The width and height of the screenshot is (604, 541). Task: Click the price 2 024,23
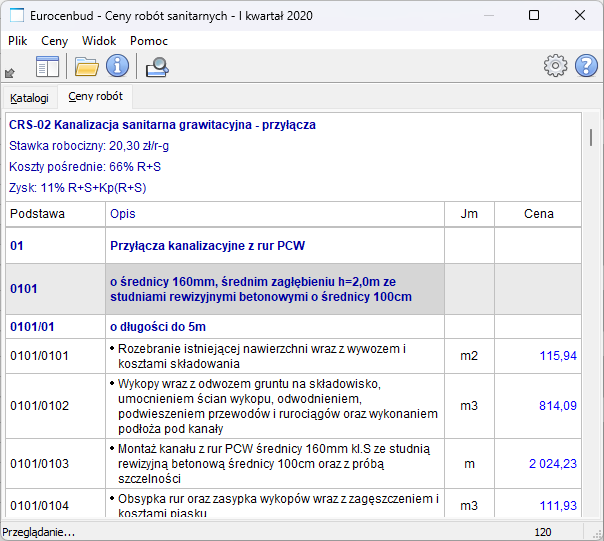(x=552, y=464)
